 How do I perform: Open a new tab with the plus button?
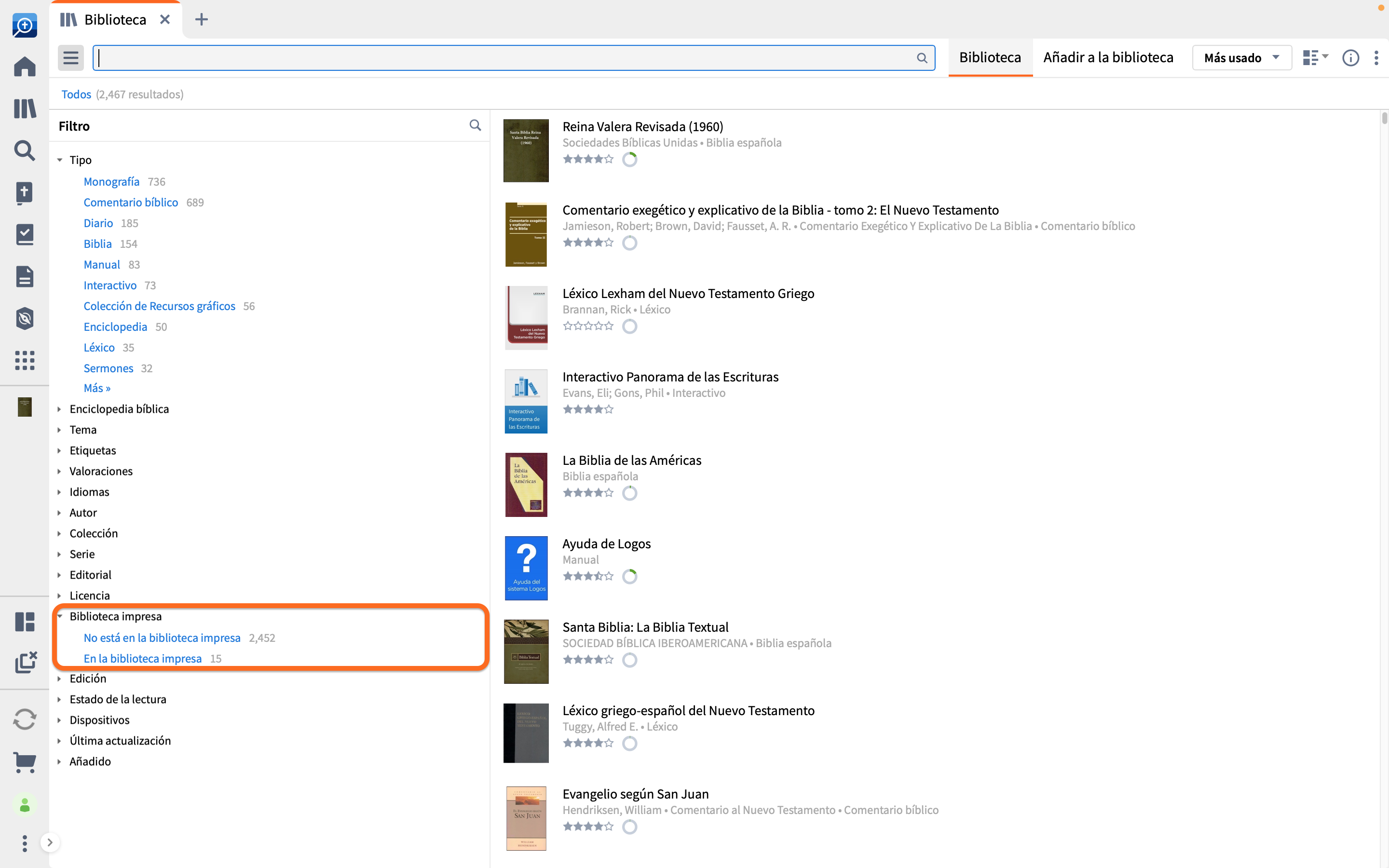202,19
